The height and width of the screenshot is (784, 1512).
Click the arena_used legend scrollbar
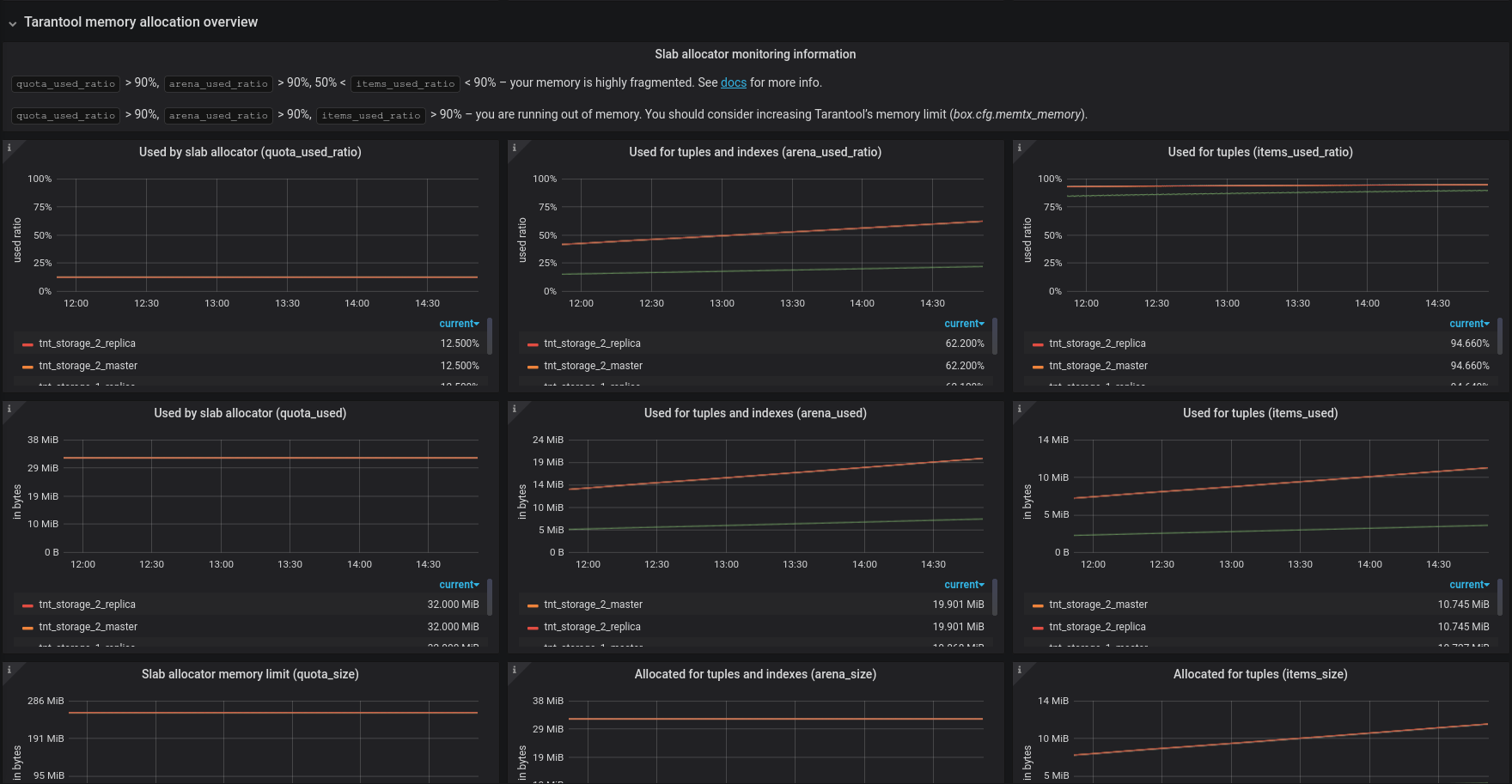(x=995, y=597)
